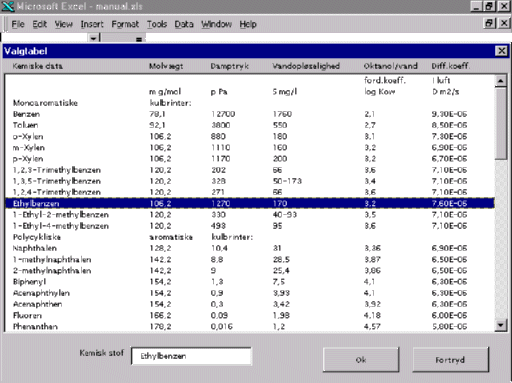
Task: Click the Kemisk stof input field
Action: coord(191,356)
